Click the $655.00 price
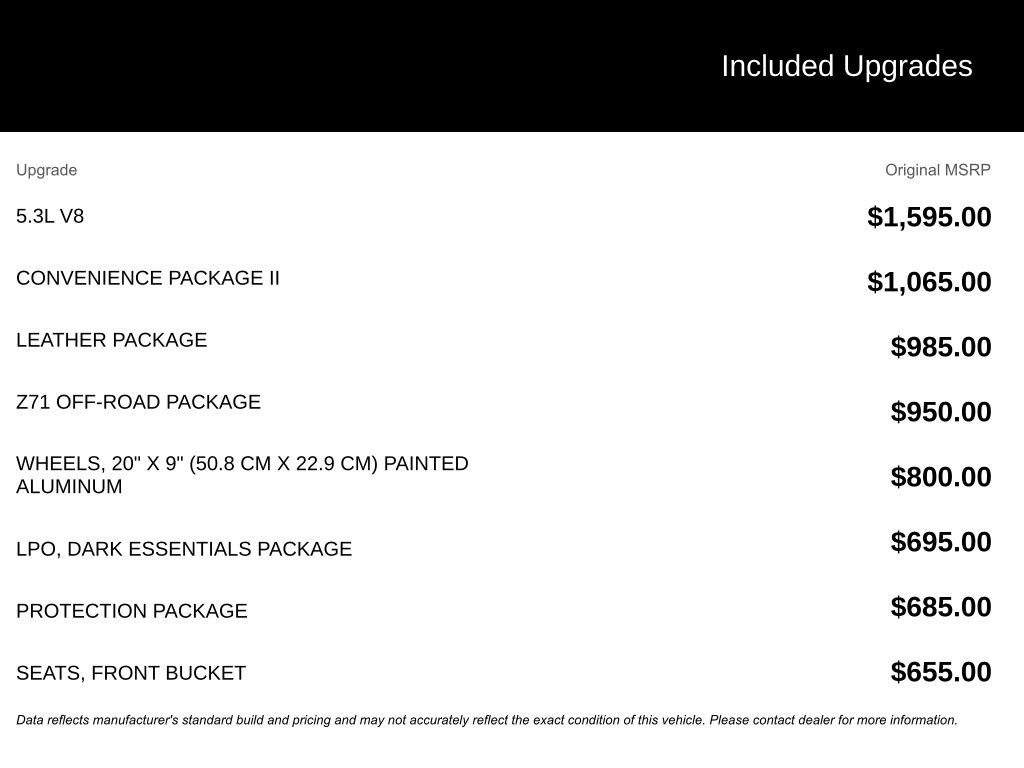This screenshot has height=768, width=1024. [941, 672]
